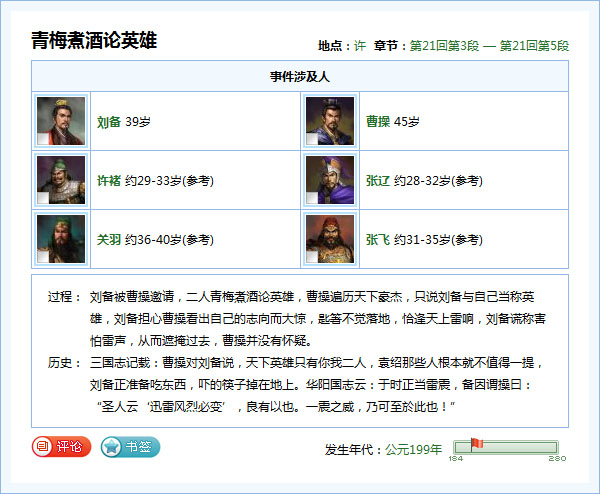Click Liu Bei's portrait next to 刘备
The width and height of the screenshot is (600, 494).
point(61,121)
